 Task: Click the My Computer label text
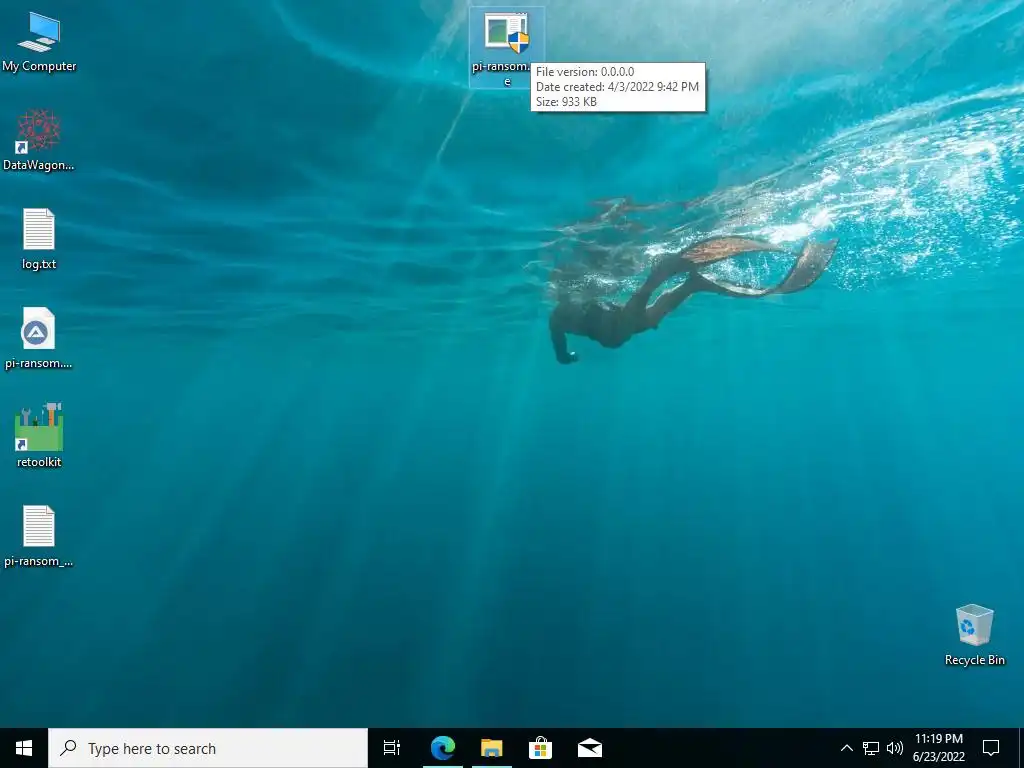point(39,66)
